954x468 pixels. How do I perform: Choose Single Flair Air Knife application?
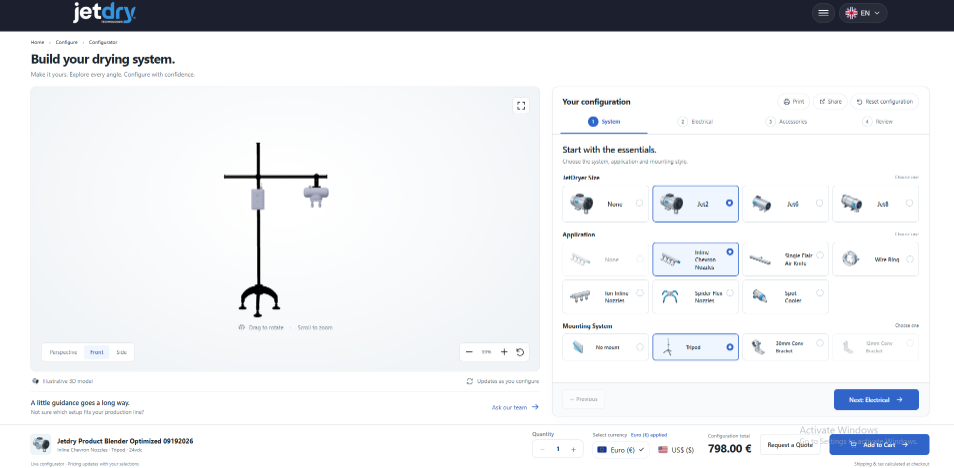[785, 259]
